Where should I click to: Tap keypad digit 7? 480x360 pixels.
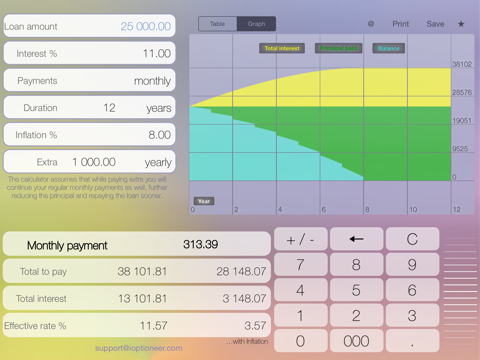(x=300, y=265)
